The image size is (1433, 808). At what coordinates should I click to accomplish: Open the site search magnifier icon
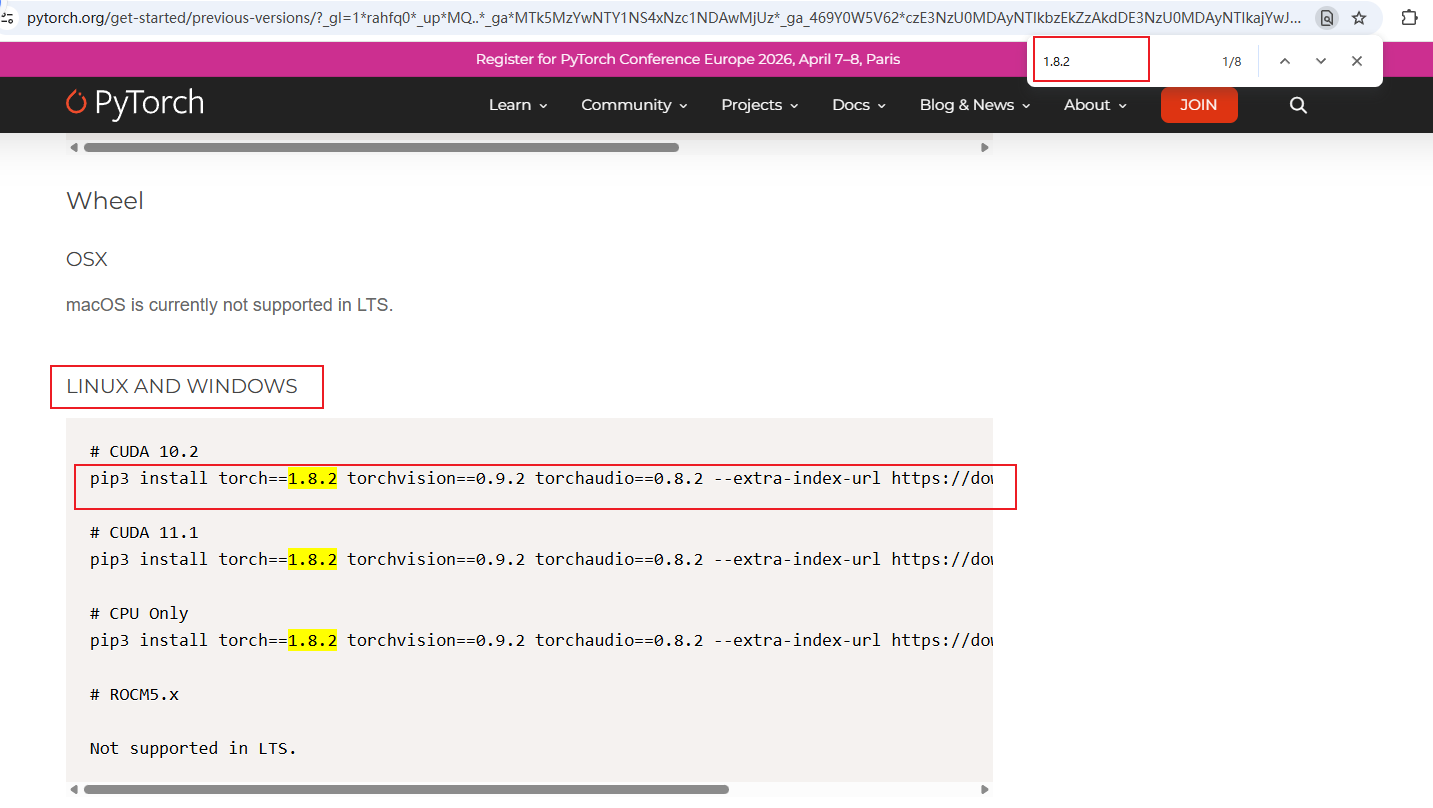coord(1298,105)
